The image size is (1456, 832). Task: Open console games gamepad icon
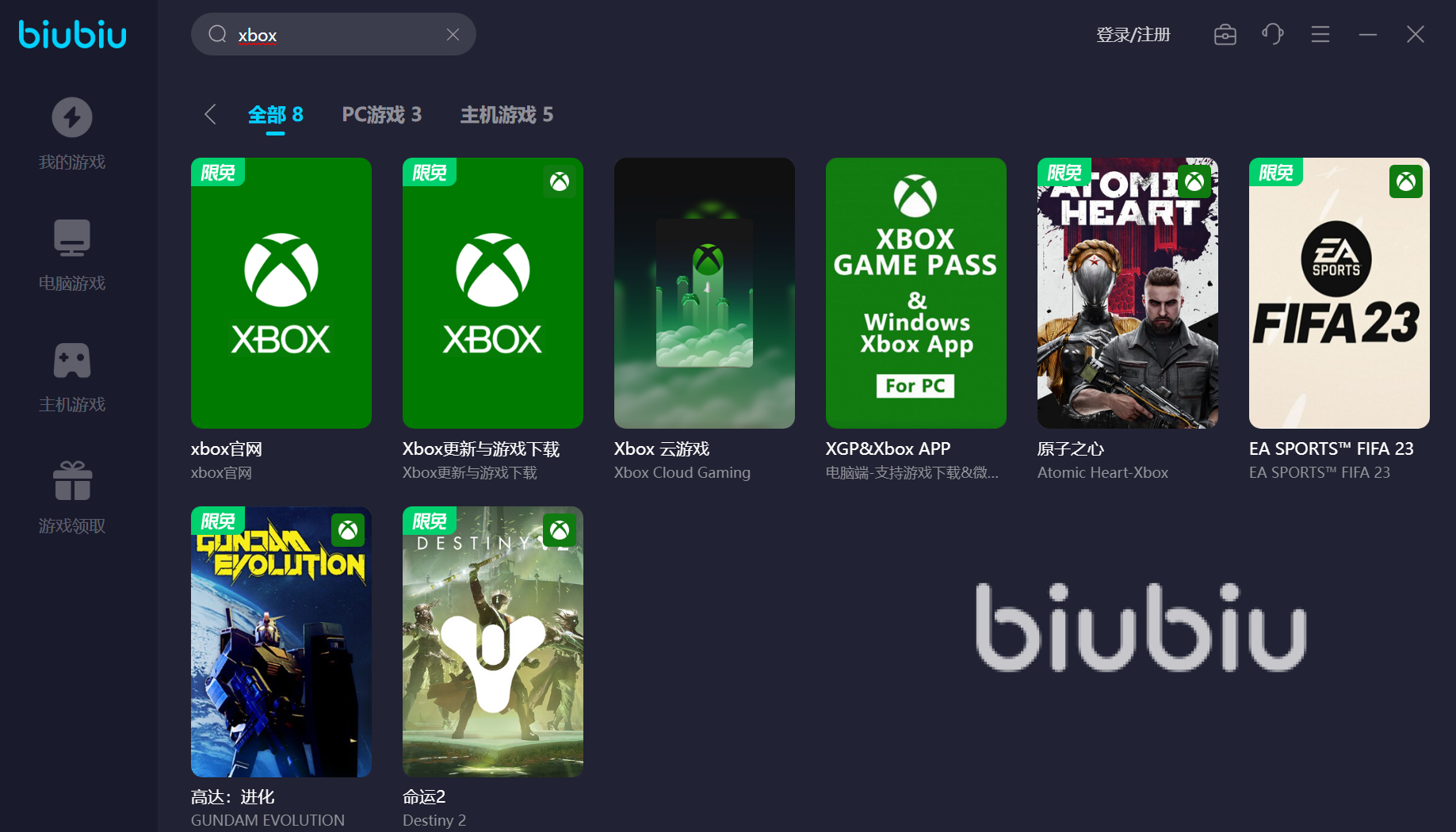coord(72,361)
